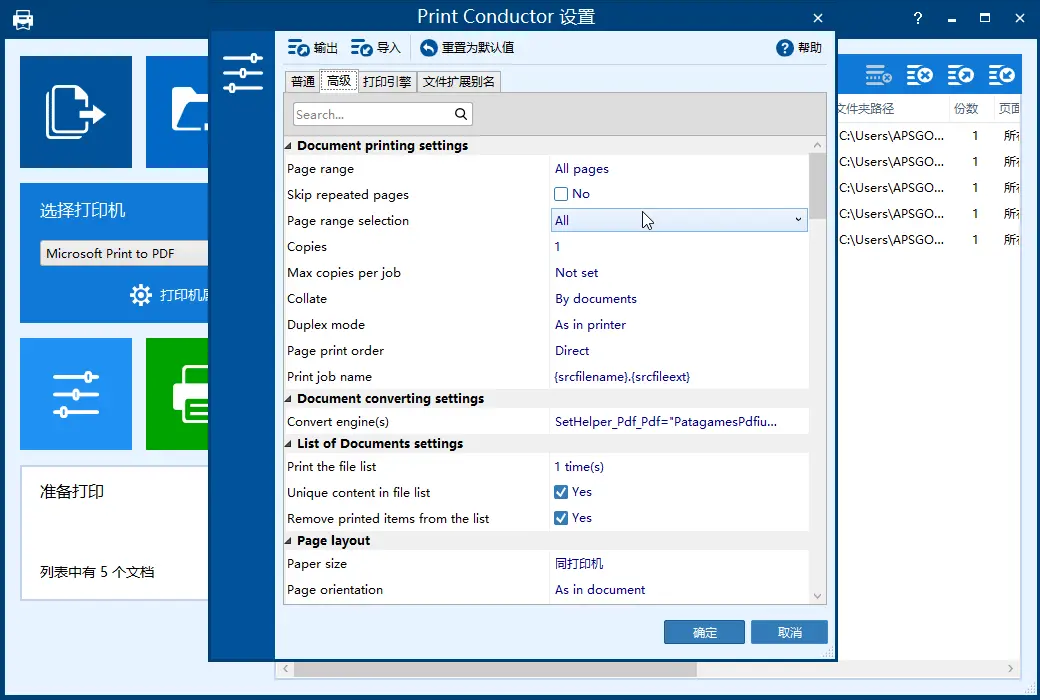The width and height of the screenshot is (1040, 700).
Task: Reset settings to defaults (重置为默认值)
Action: (x=467, y=48)
